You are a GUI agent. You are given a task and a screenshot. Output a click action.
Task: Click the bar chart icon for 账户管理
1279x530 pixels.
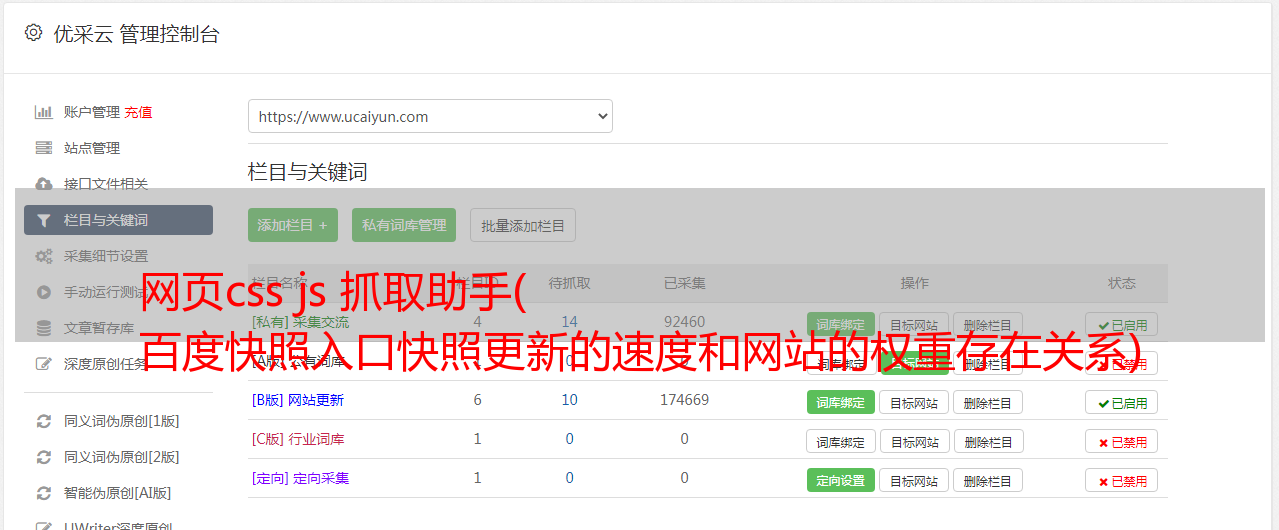tap(44, 112)
